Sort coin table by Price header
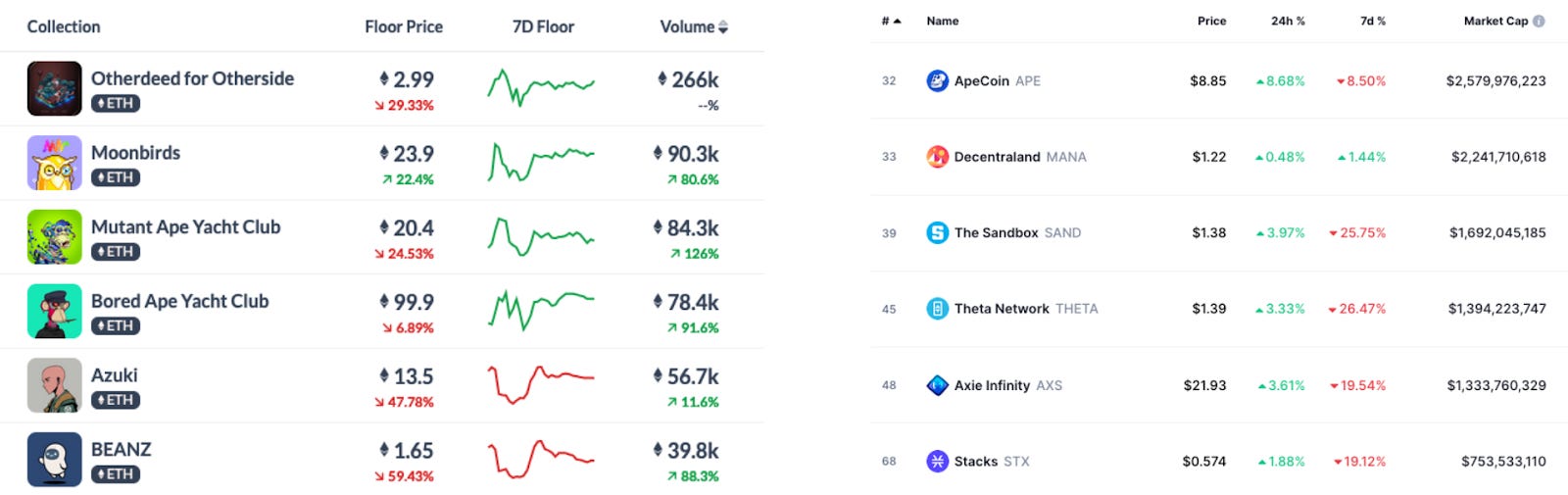This screenshot has height=495, width=1568. pos(1211,21)
